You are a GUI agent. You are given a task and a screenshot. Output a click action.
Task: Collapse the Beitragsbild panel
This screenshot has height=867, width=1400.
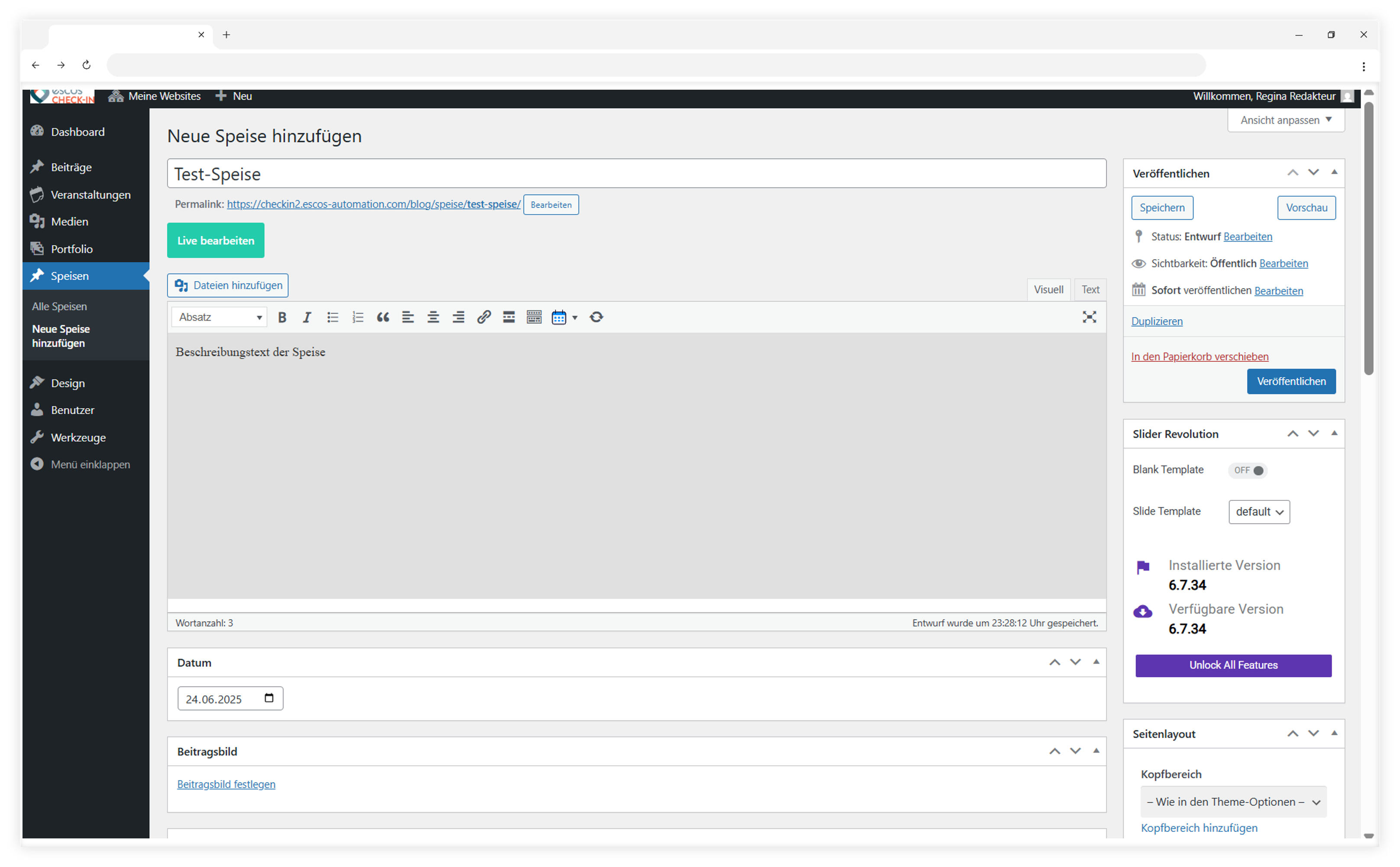[x=1096, y=751]
